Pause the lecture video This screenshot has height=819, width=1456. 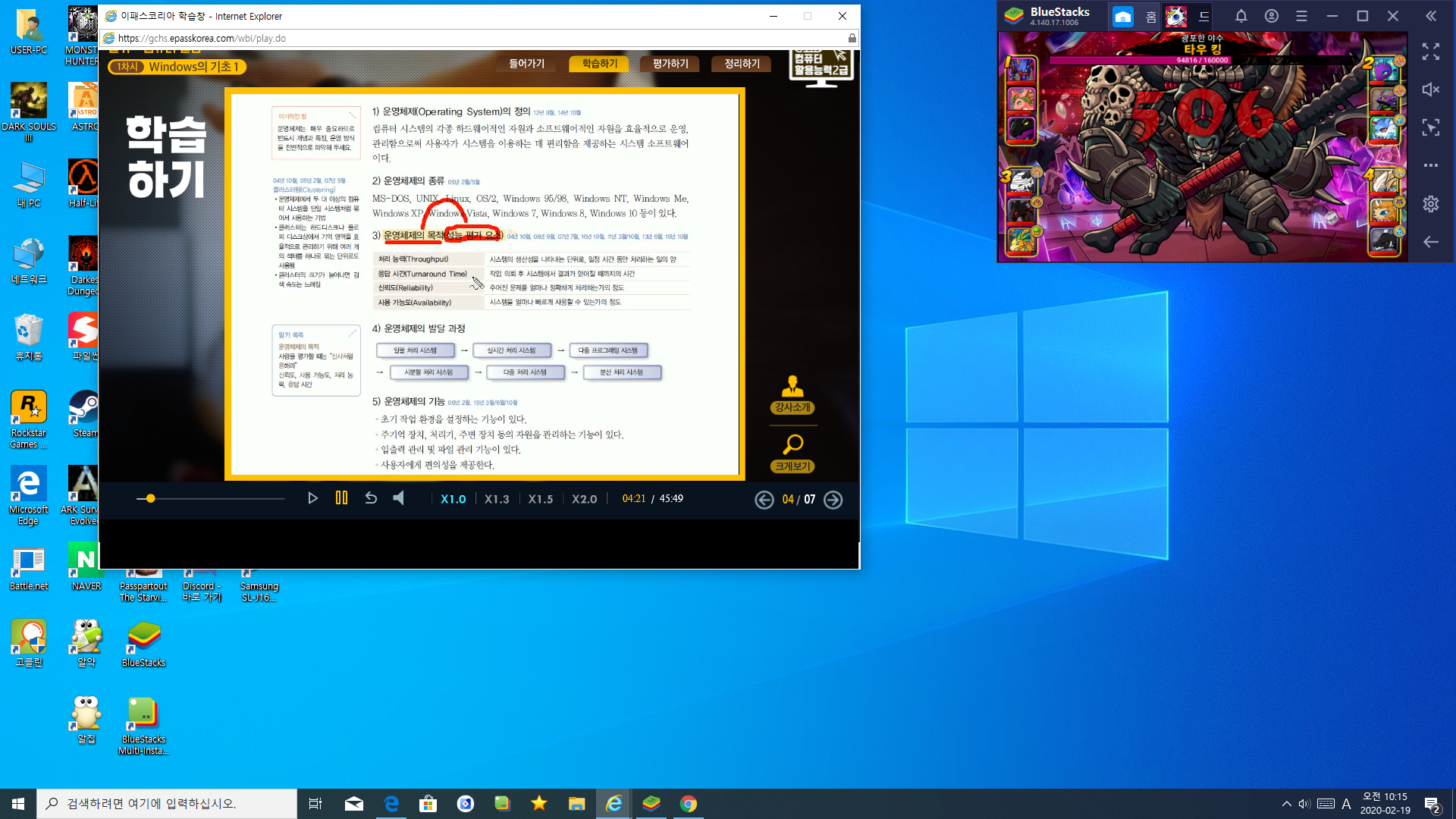341,498
